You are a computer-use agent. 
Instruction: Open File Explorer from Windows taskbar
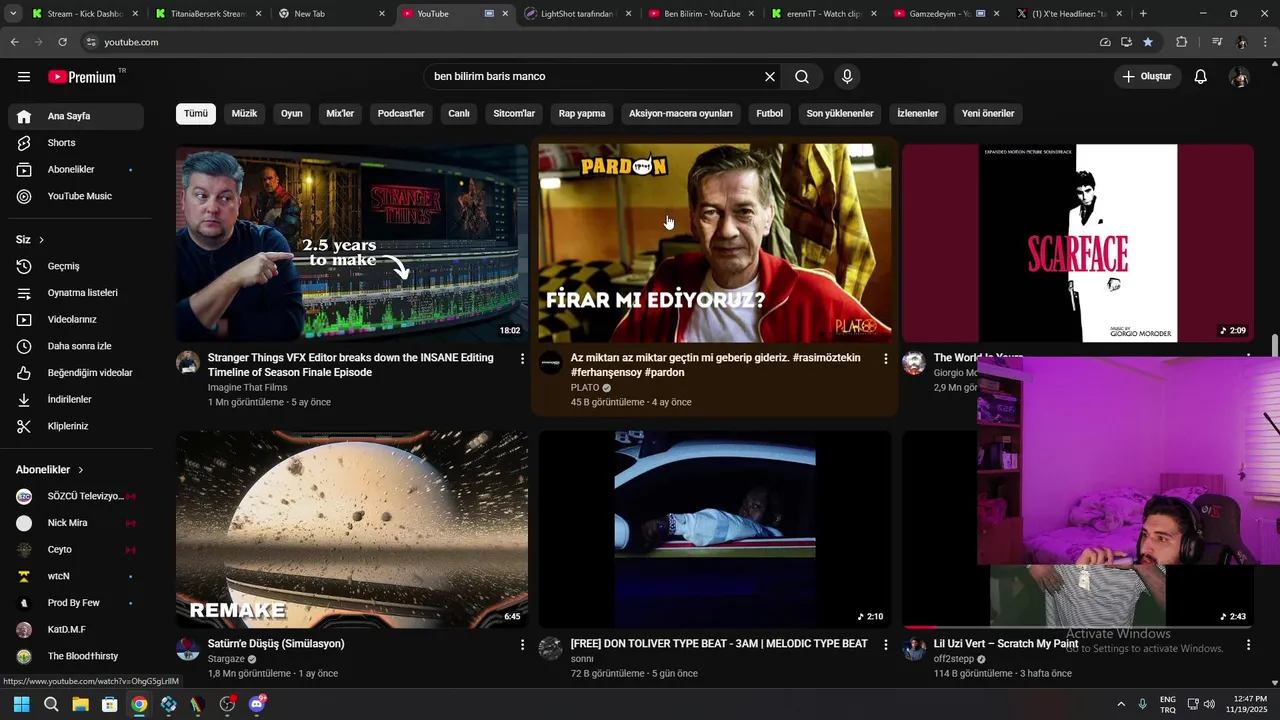click(x=80, y=704)
